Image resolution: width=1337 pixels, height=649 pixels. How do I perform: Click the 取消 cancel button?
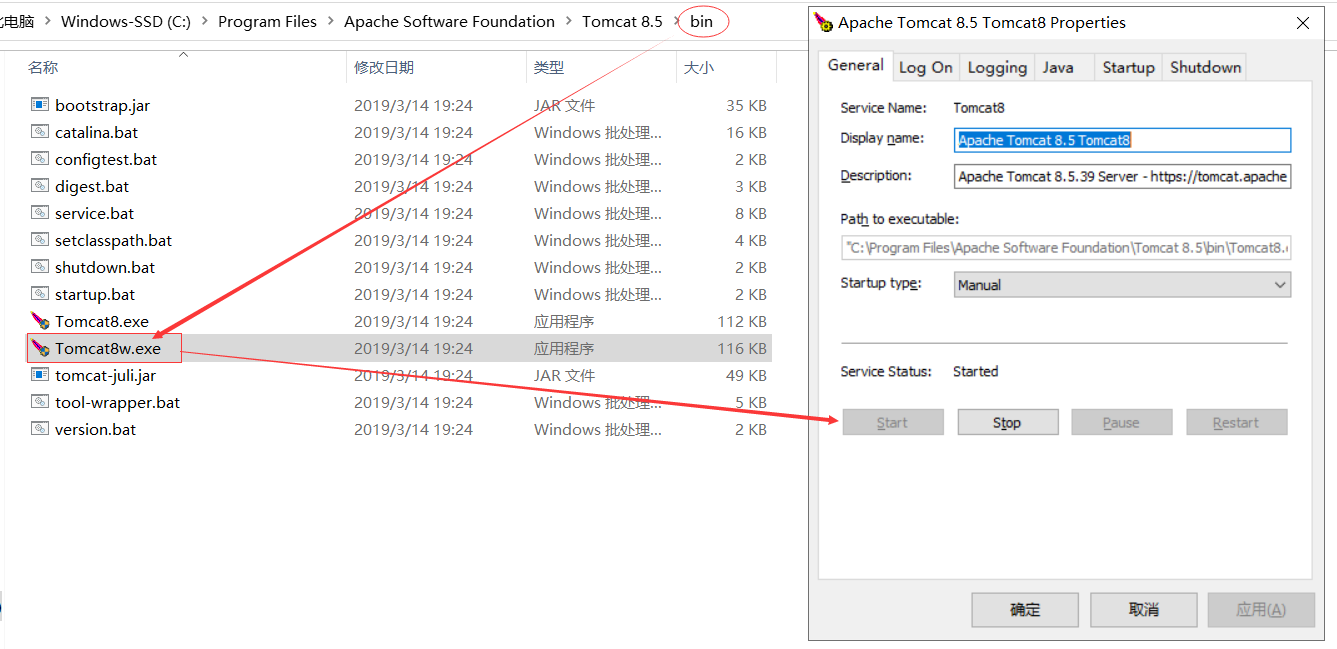[1143, 609]
